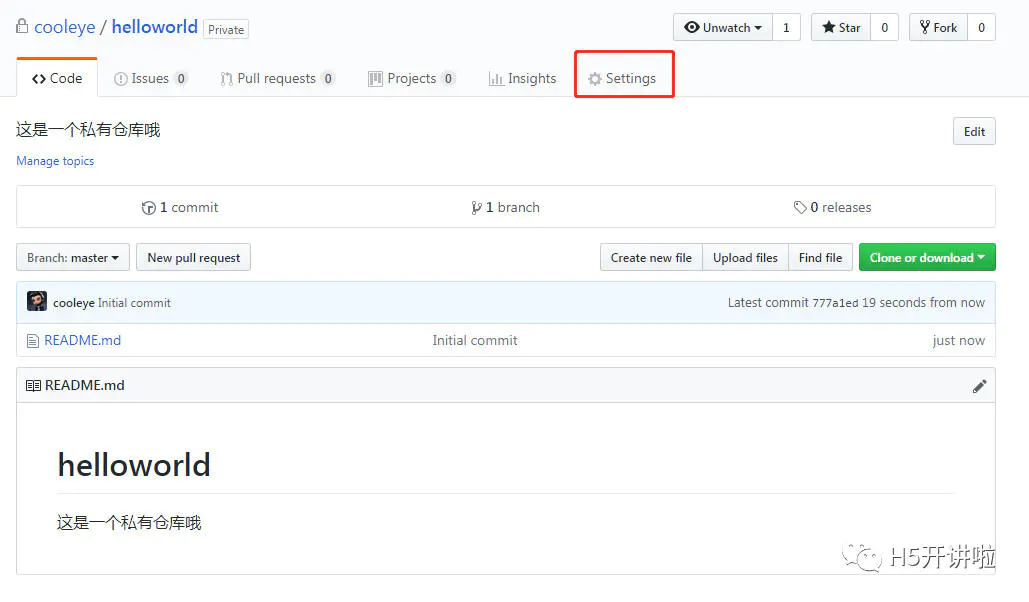Click the code brackets icon on Code tab
1029x602 pixels.
click(x=39, y=79)
